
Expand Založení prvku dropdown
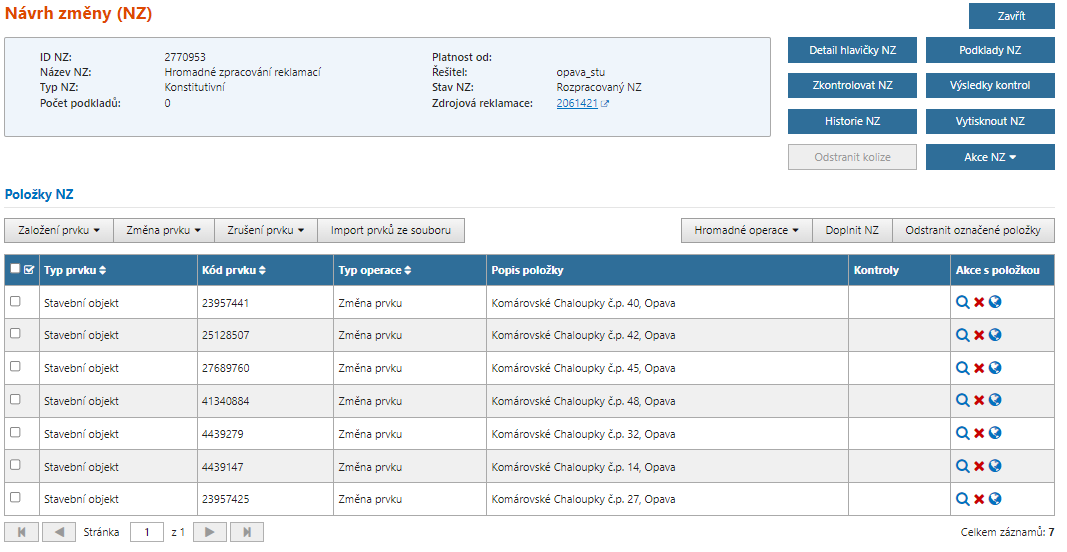click(x=59, y=231)
